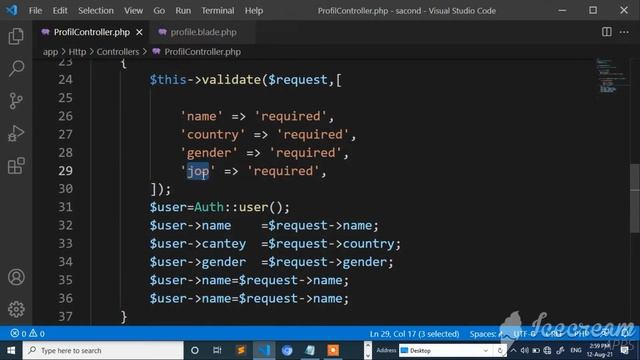Screen dimensions: 640x360
Task: Open the editor More Actions ellipsis
Action: pyautogui.click(x=624, y=32)
